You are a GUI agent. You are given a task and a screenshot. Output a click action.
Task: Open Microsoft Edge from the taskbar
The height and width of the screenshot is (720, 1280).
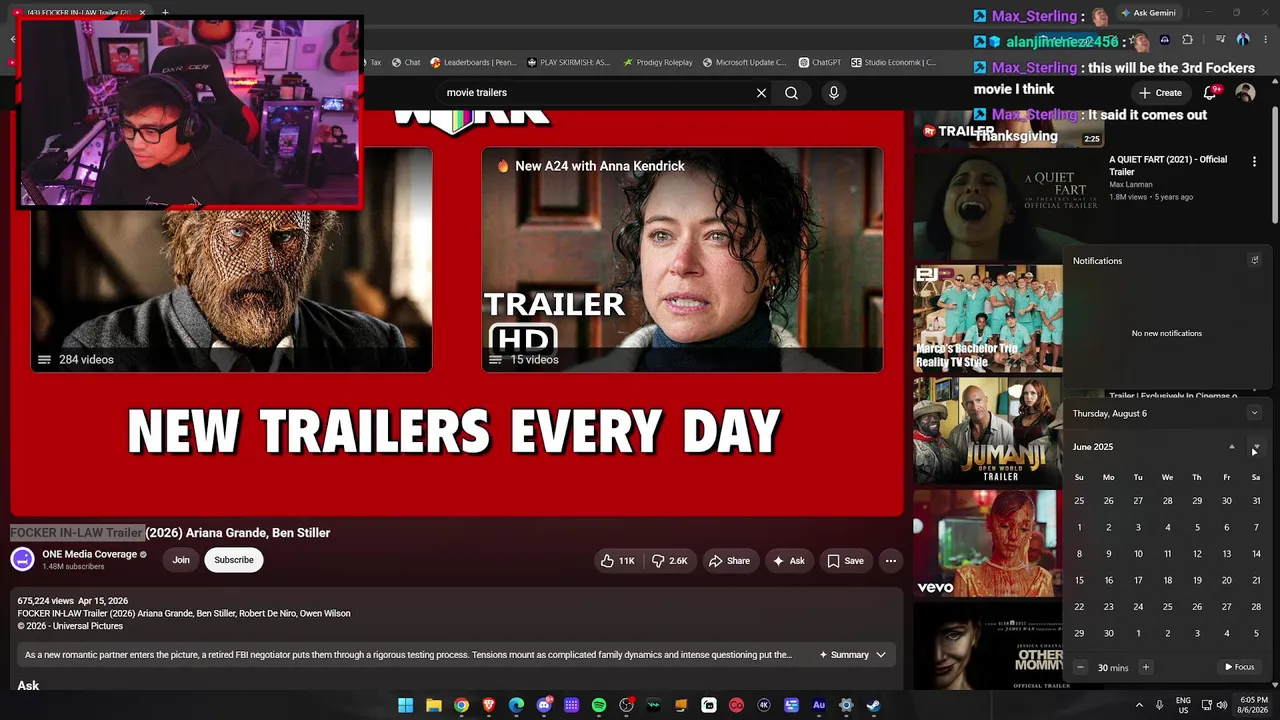[x=516, y=705]
